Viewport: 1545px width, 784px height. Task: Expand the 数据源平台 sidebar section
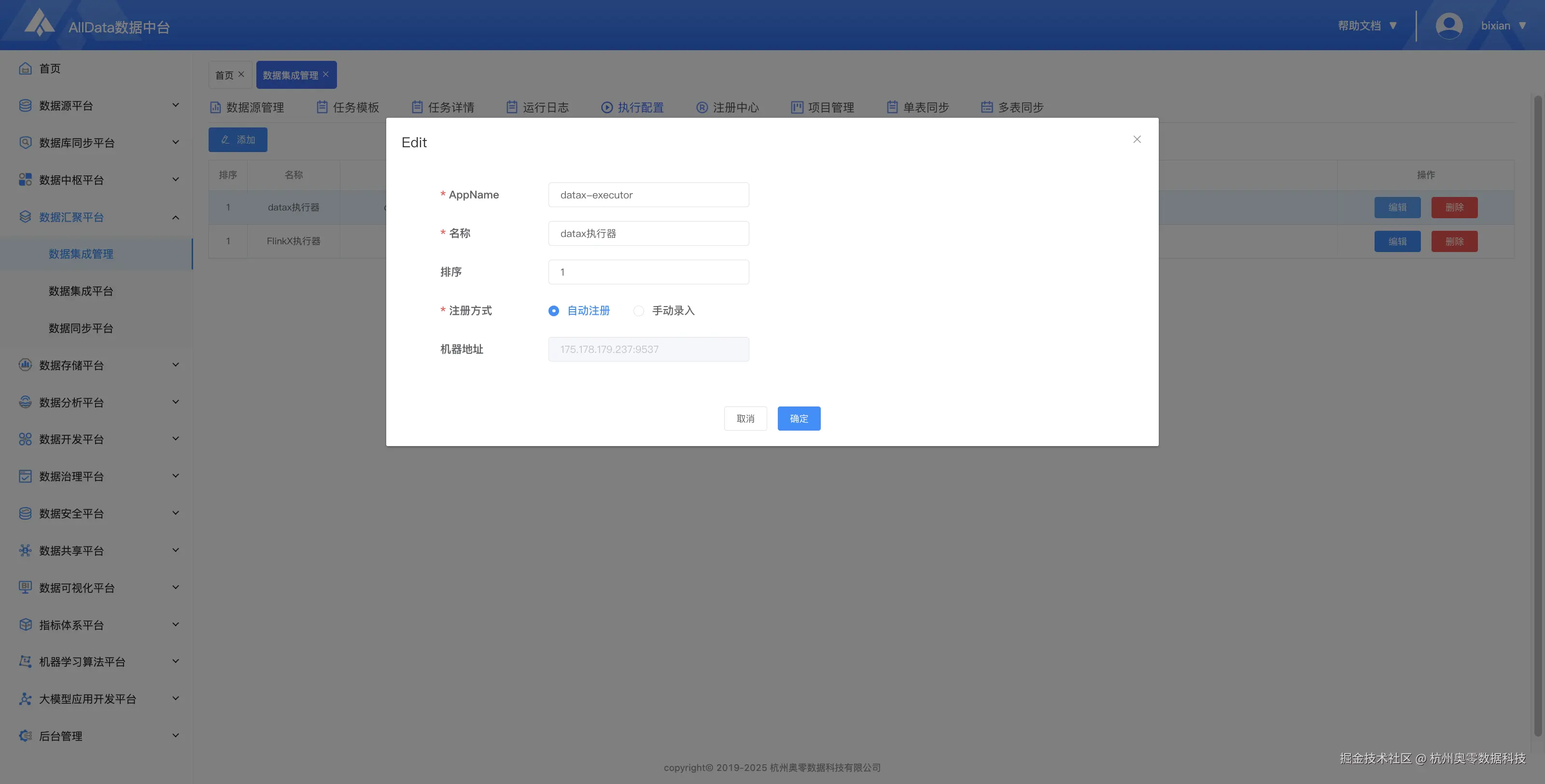[96, 106]
